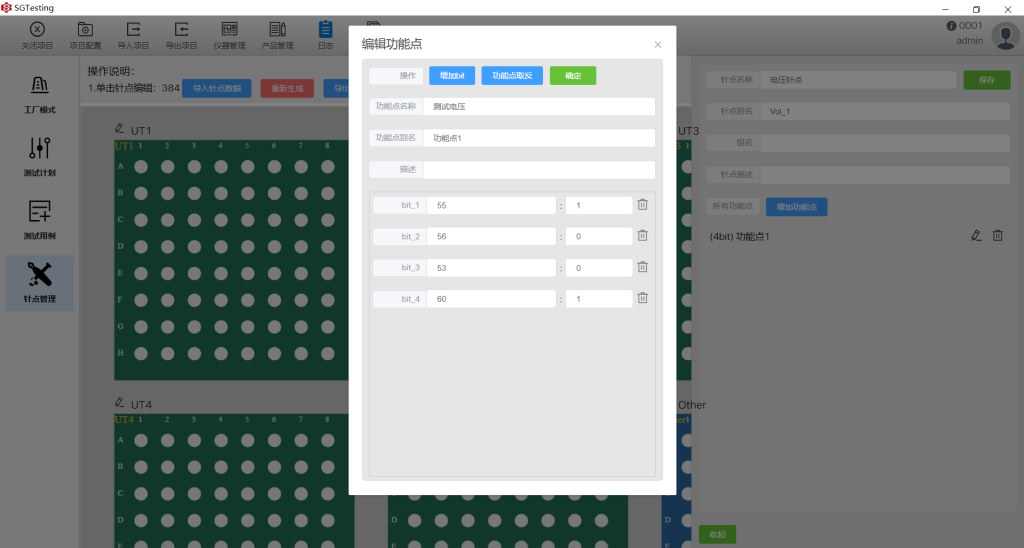Screen dimensions: 1024x548
Task: Switch to 工厂模式 in the sidebar
Action: click(40, 94)
